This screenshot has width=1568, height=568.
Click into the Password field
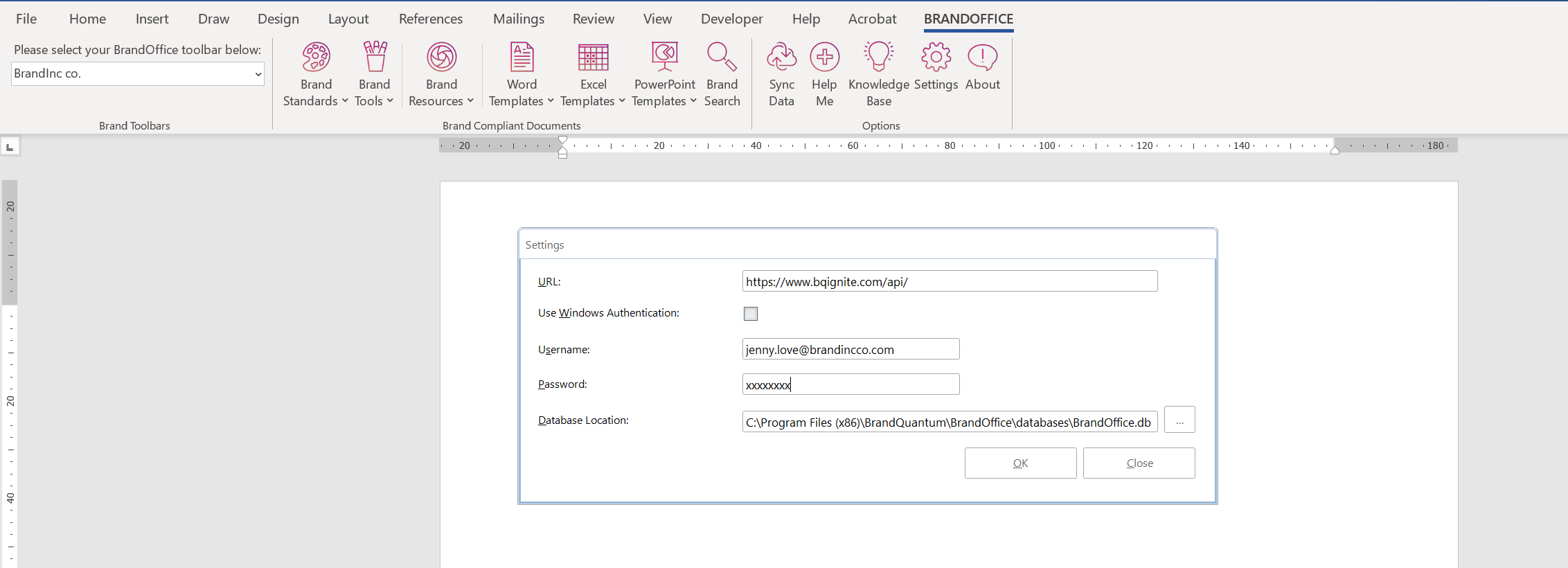[x=850, y=384]
